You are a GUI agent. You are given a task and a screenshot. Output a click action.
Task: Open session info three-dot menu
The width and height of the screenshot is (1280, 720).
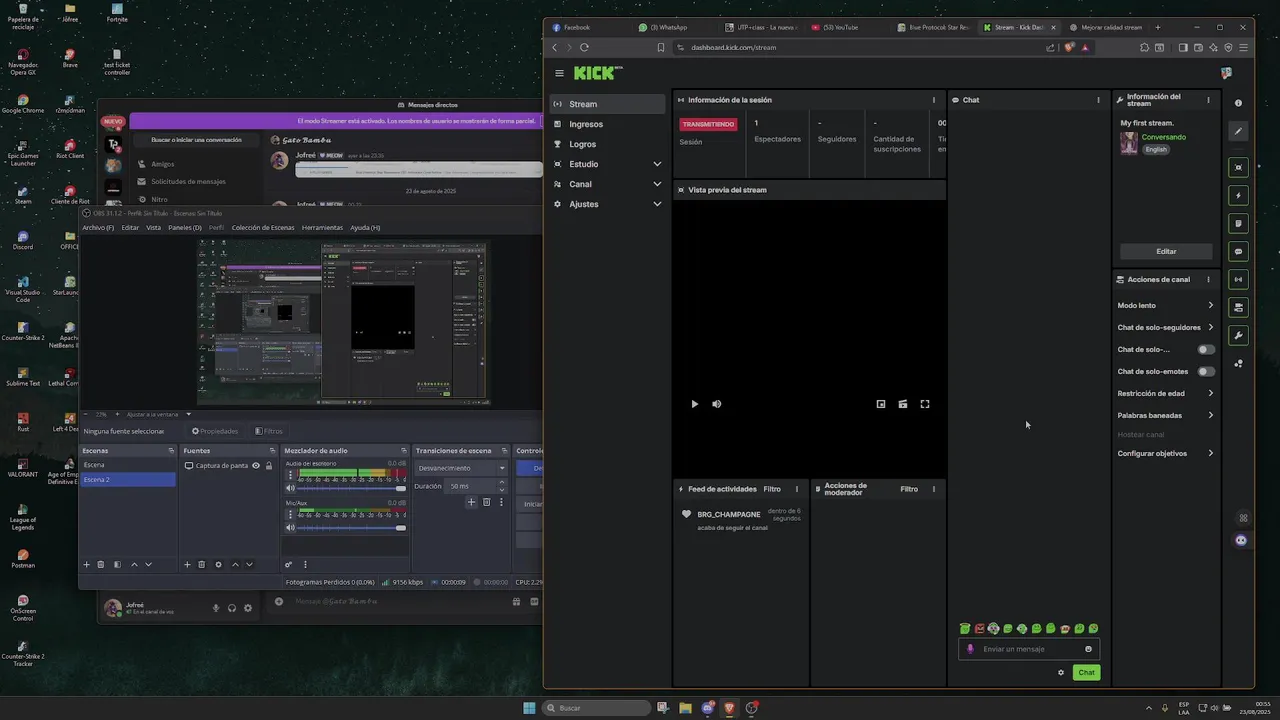(x=934, y=100)
